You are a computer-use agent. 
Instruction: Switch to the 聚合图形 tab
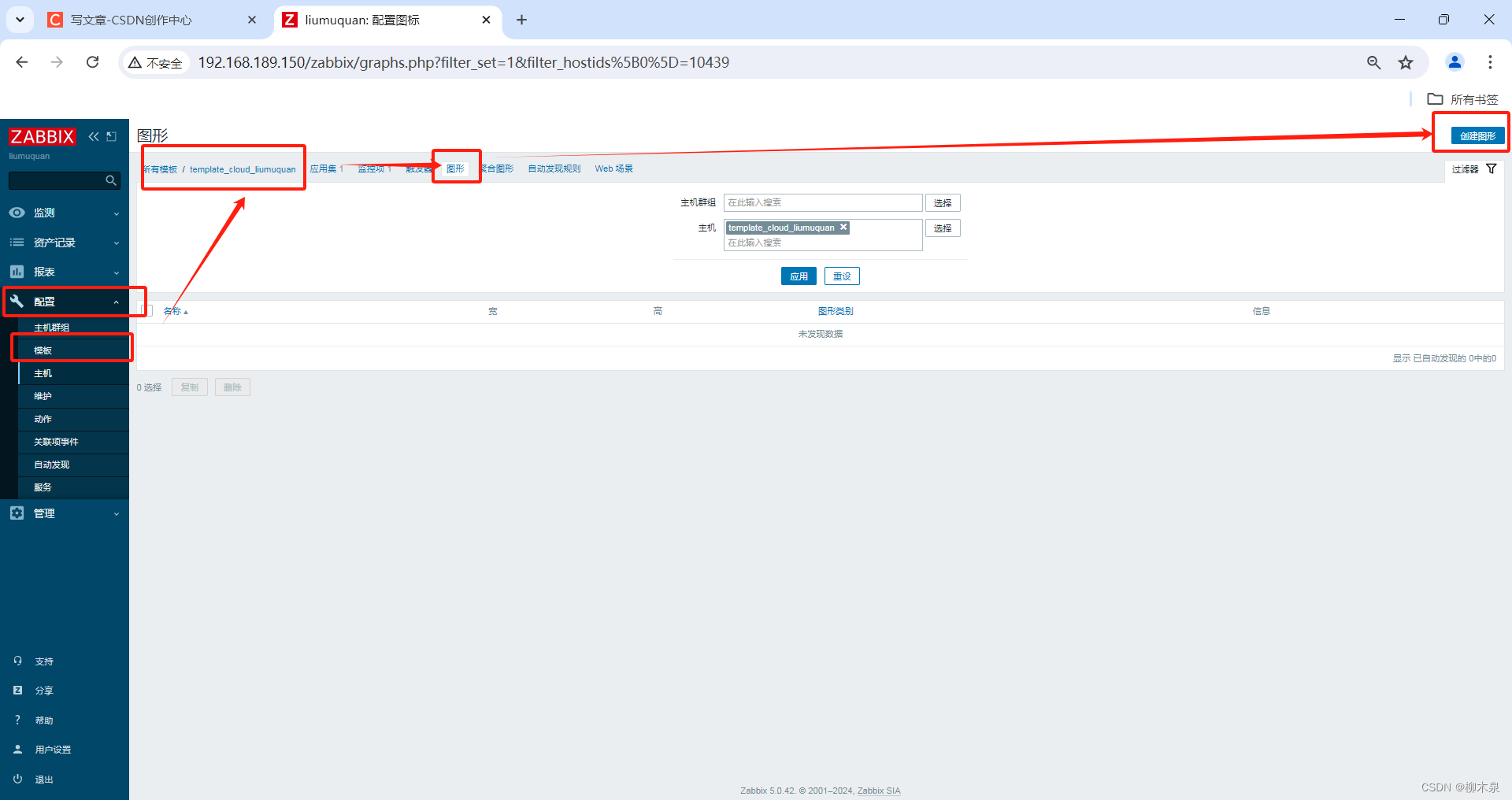tap(497, 169)
